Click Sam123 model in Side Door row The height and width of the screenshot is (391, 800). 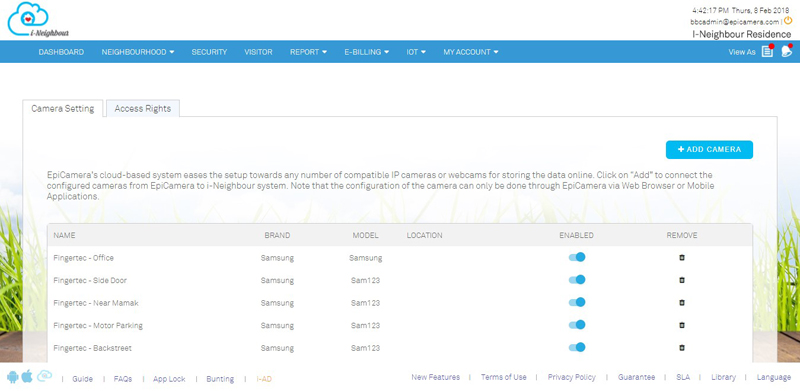point(365,280)
